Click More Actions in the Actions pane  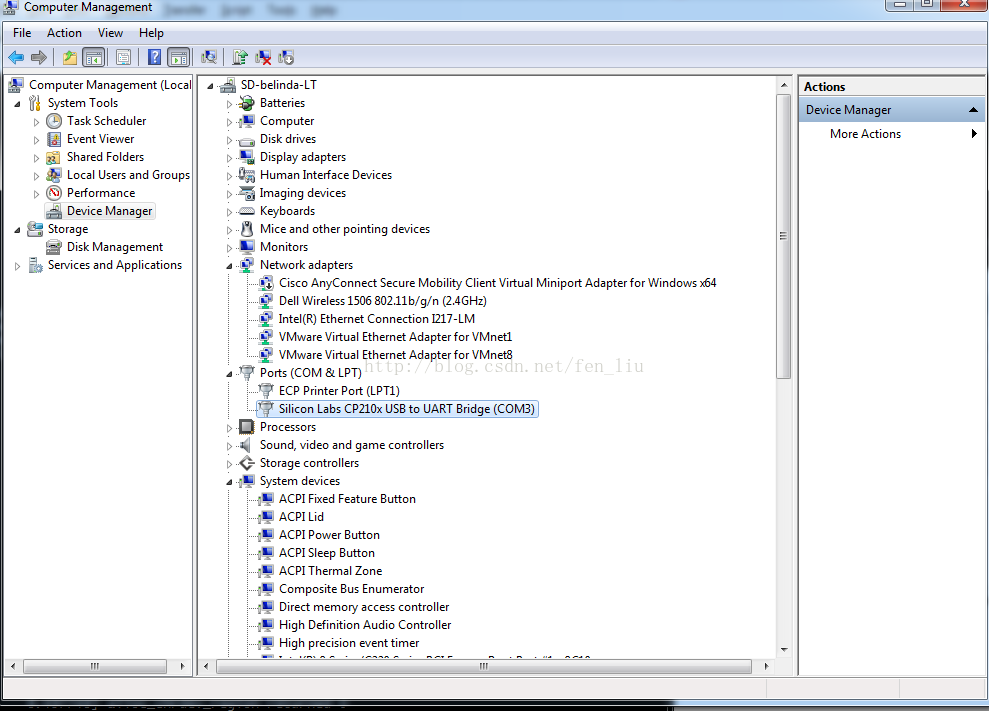(865, 134)
